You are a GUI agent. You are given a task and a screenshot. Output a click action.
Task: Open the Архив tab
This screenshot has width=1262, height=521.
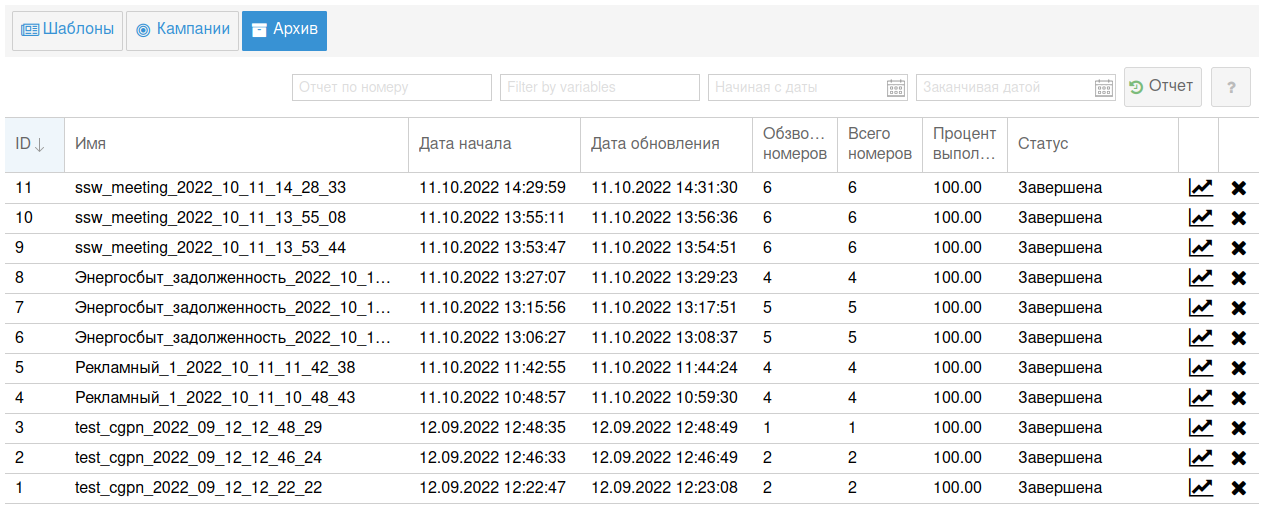[284, 30]
